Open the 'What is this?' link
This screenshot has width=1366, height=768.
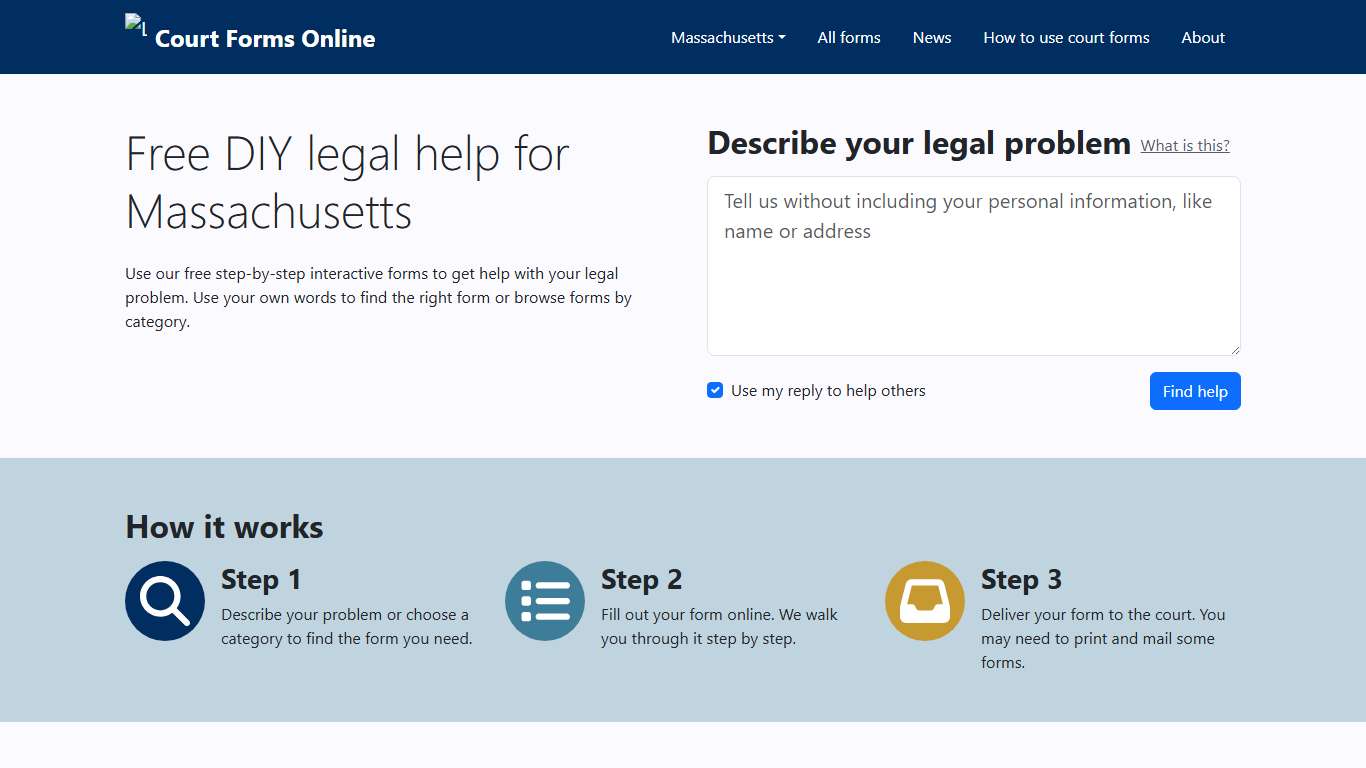[x=1185, y=145]
